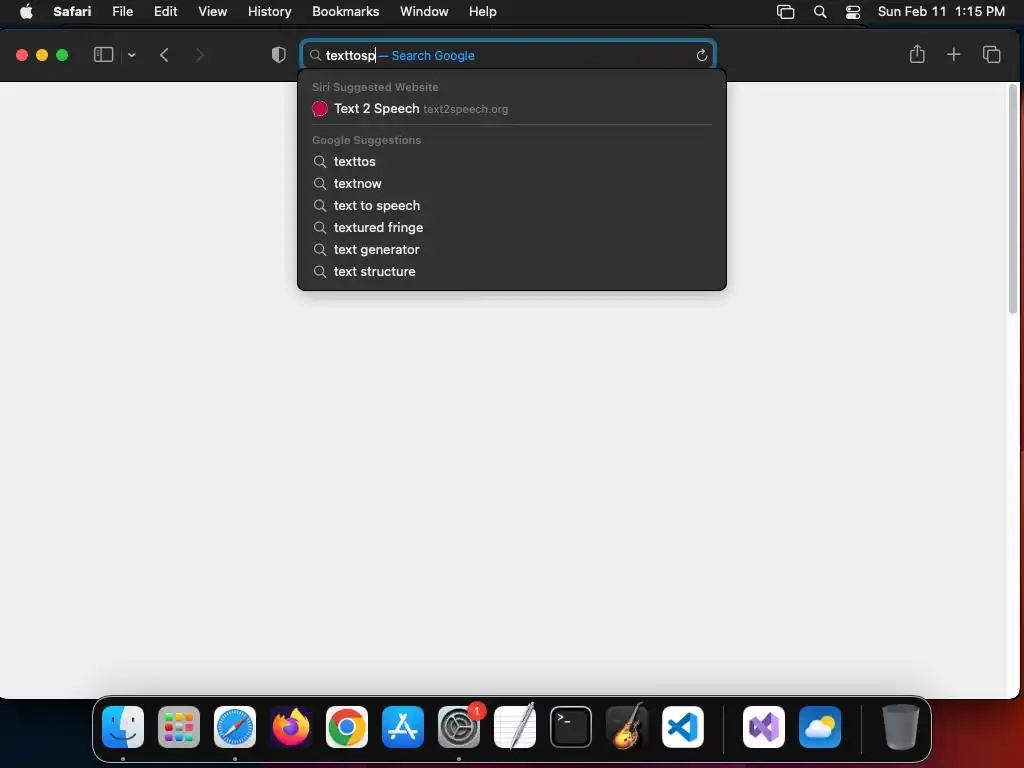Open the Window menu
1024x768 pixels.
(x=424, y=12)
